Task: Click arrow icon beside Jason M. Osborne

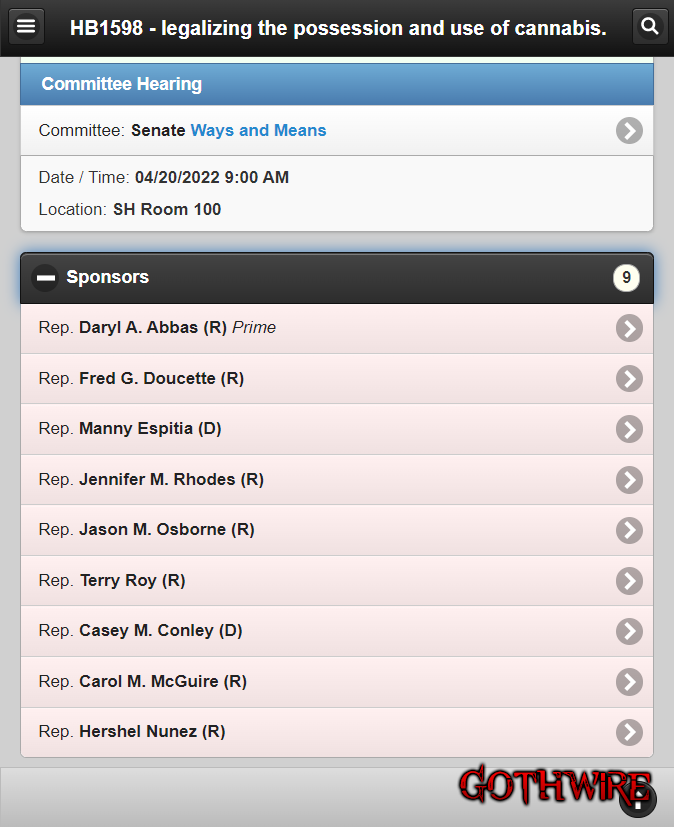Action: tap(629, 530)
